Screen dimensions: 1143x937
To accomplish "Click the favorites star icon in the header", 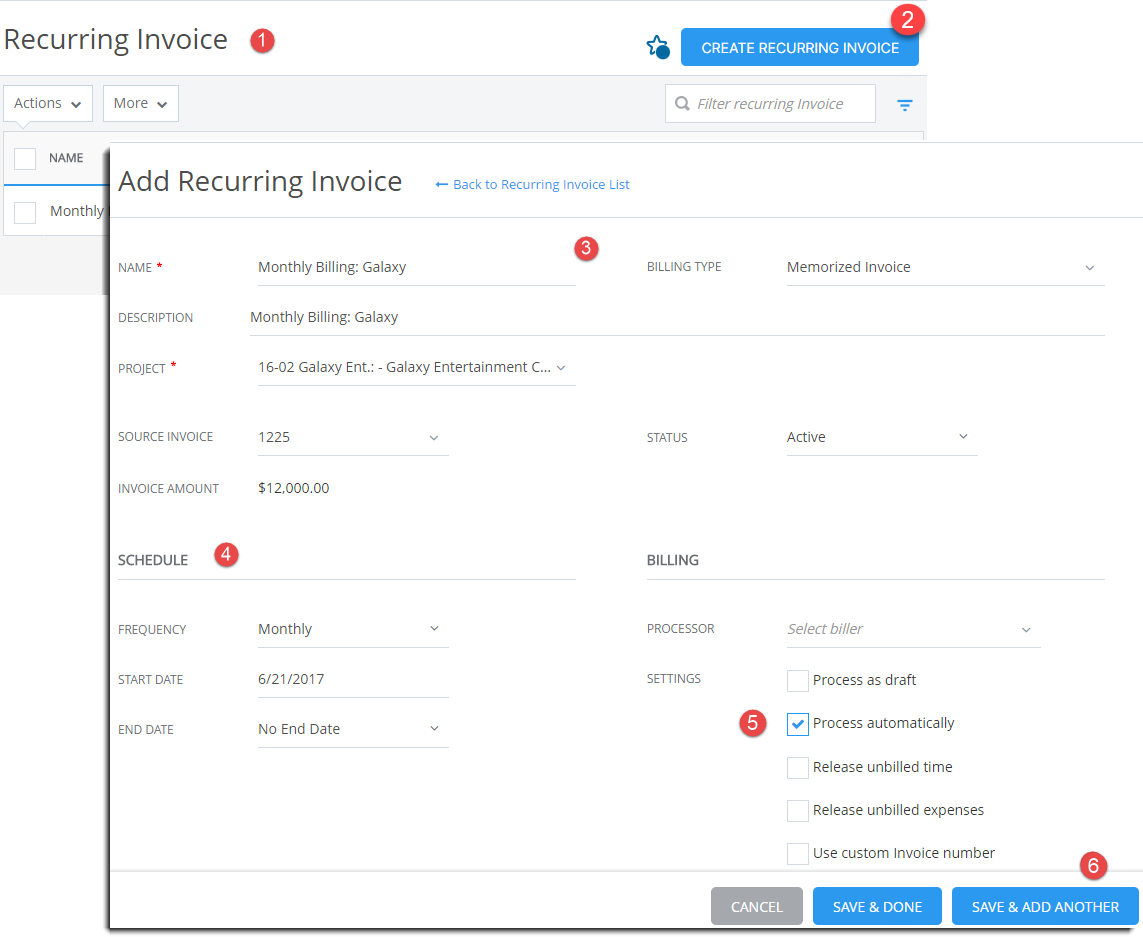I will click(x=657, y=46).
